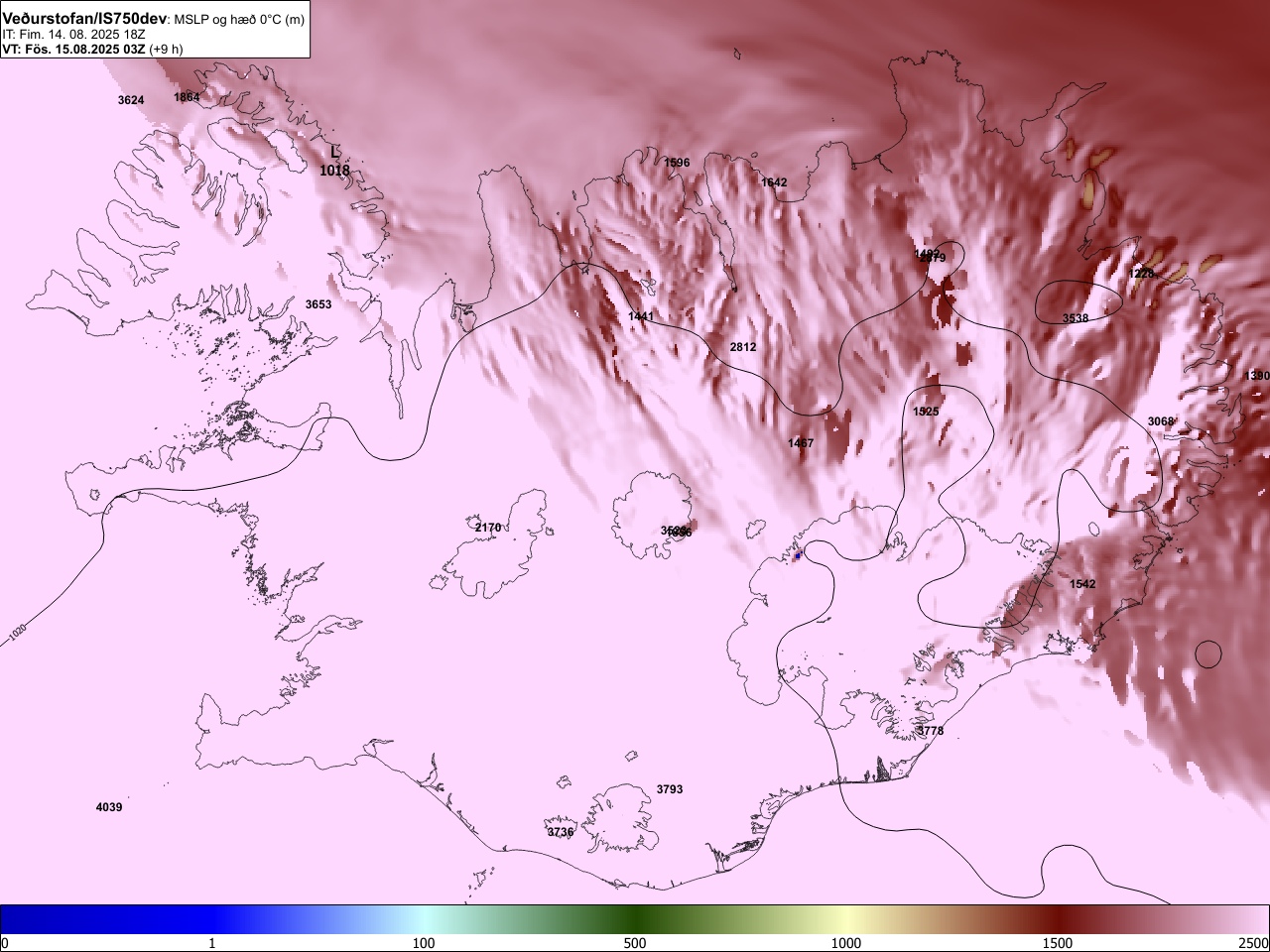
Task: Click the 1500 tick on the color scale
Action: tap(1058, 942)
